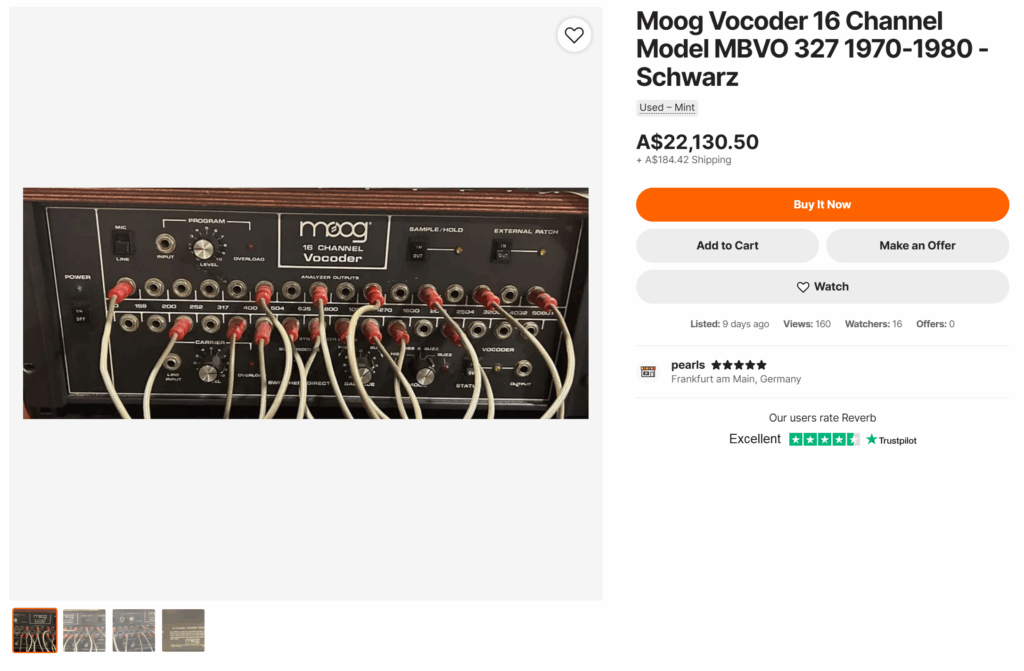Open the pearls shop avatar icon

[648, 371]
